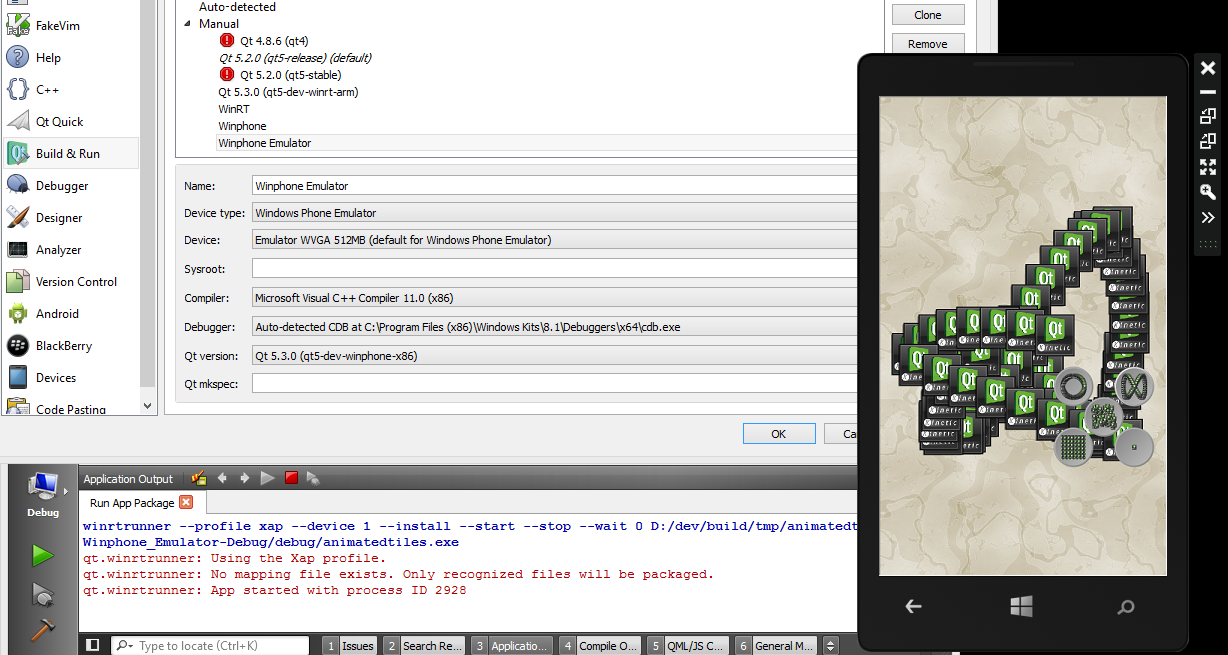Zoom the emulator display

click(x=1207, y=192)
